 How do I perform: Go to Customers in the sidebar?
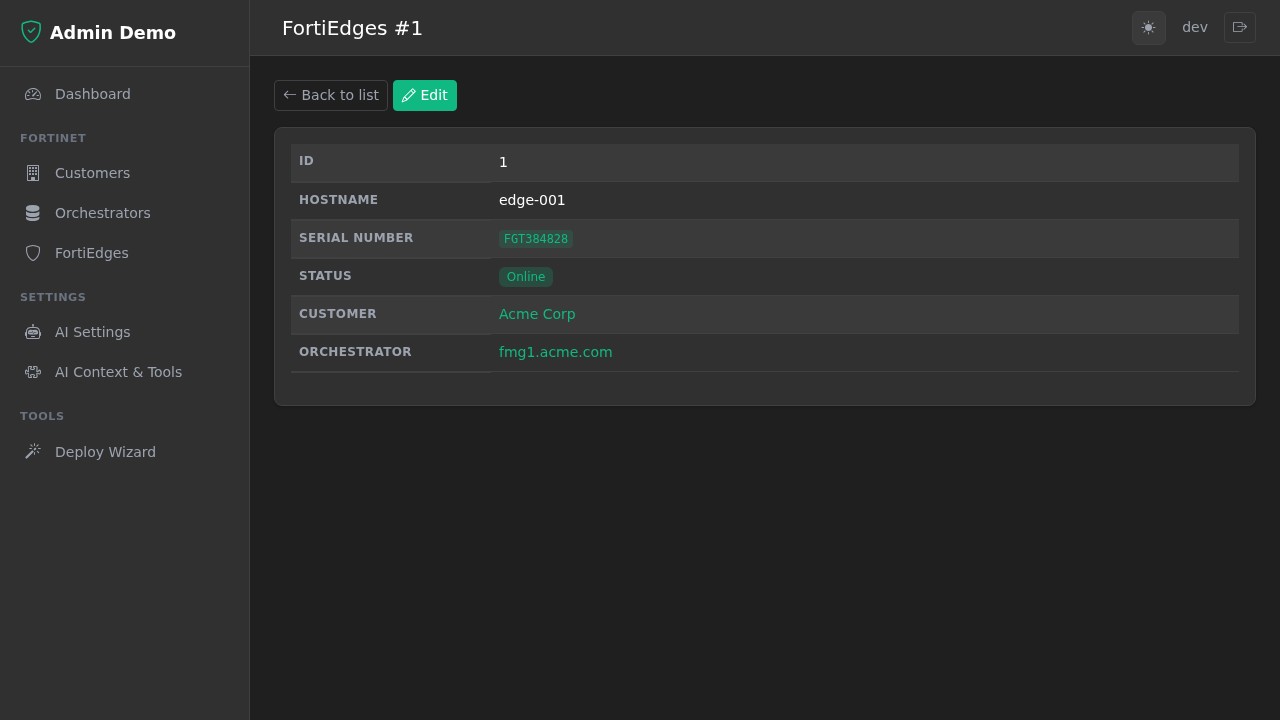pos(124,173)
